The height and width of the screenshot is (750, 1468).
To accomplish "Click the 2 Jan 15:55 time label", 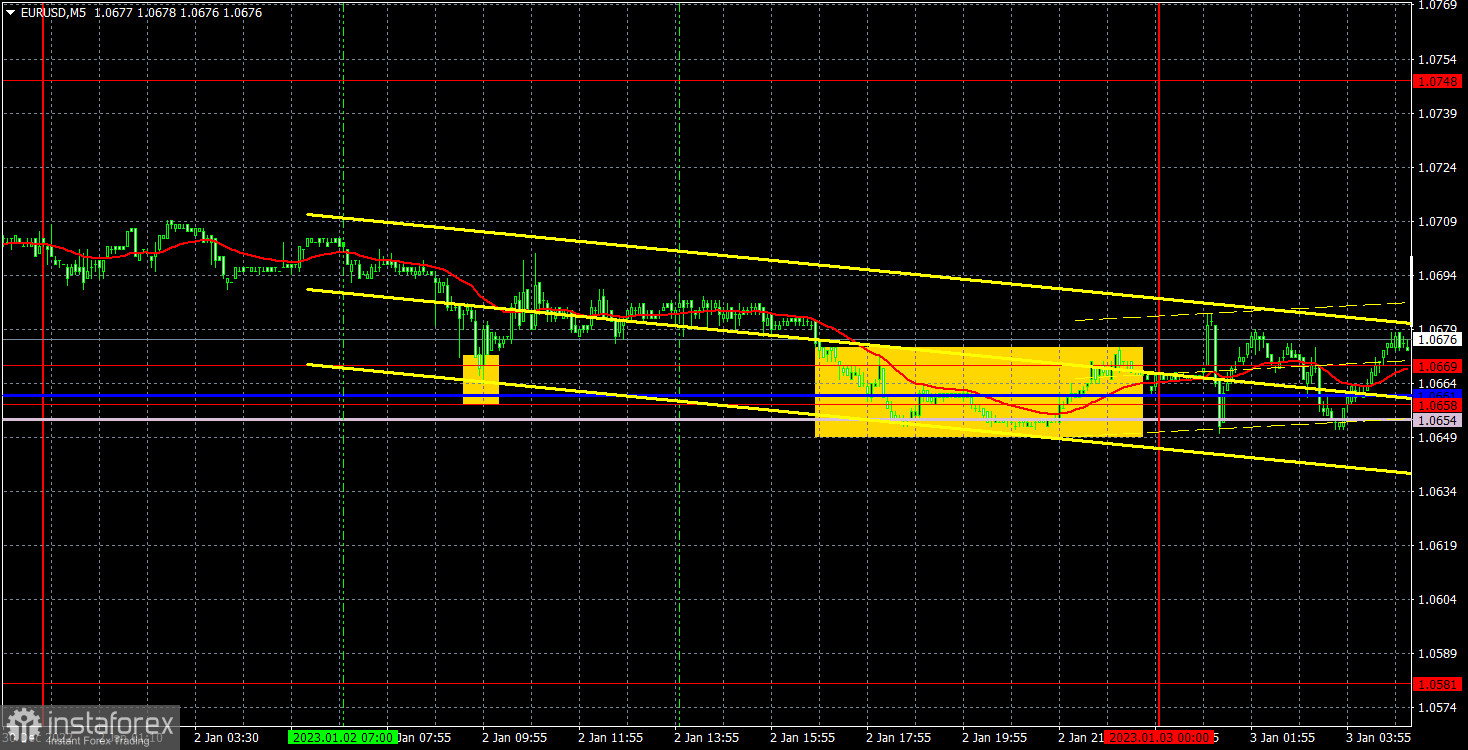I will point(803,737).
